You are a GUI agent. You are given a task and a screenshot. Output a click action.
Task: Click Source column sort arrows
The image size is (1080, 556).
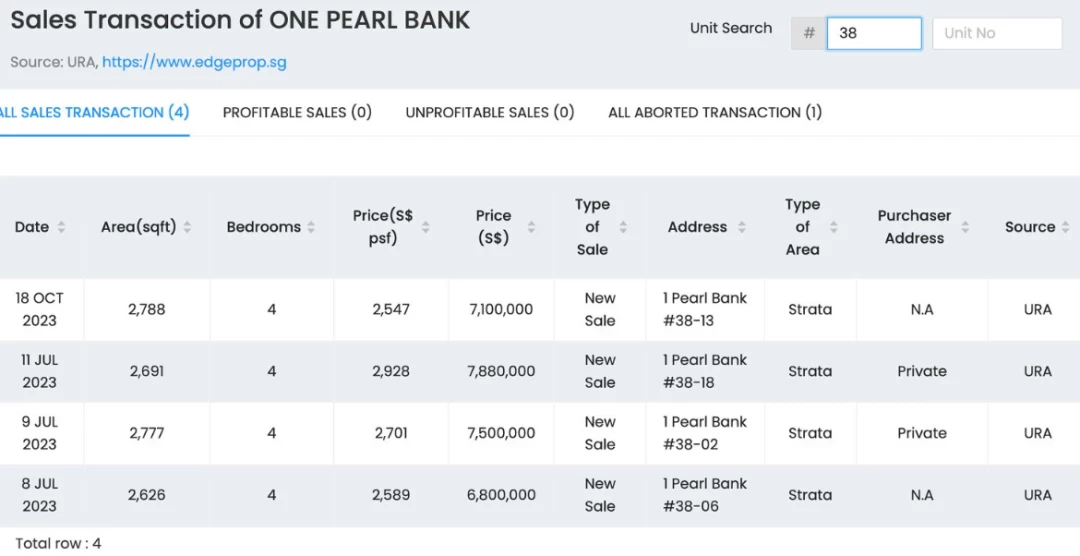(x=1066, y=227)
